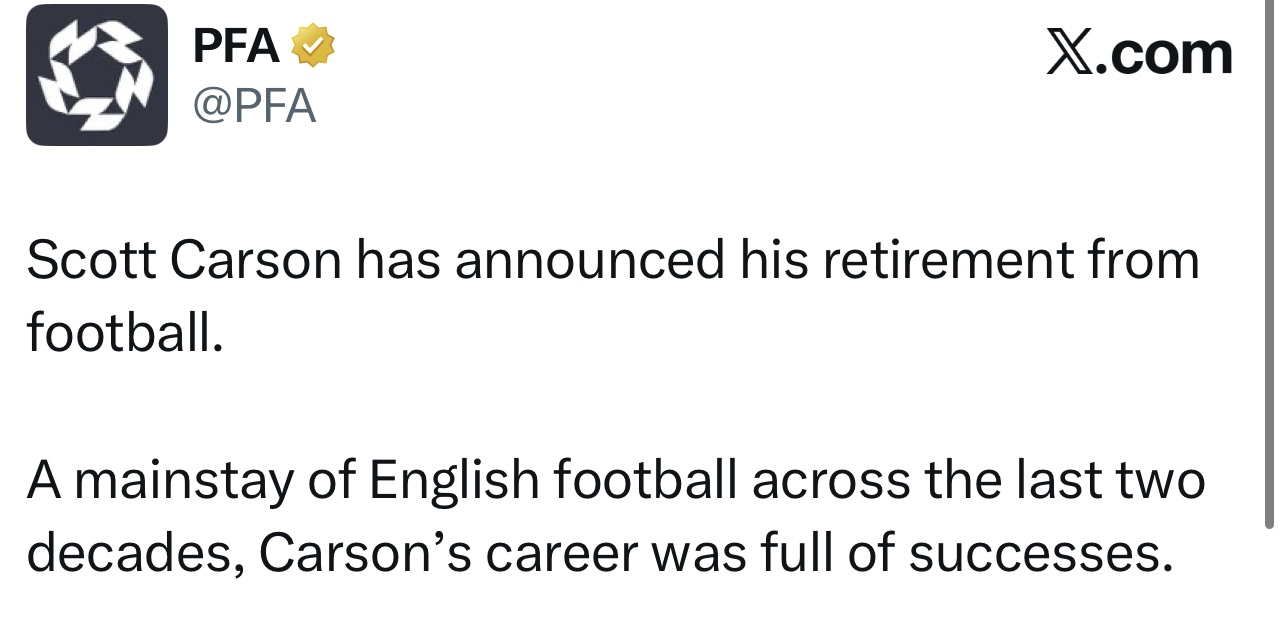Screen dimensions: 1283x626
Task: Click the word "across" in the second paragraph
Action: click(x=830, y=481)
